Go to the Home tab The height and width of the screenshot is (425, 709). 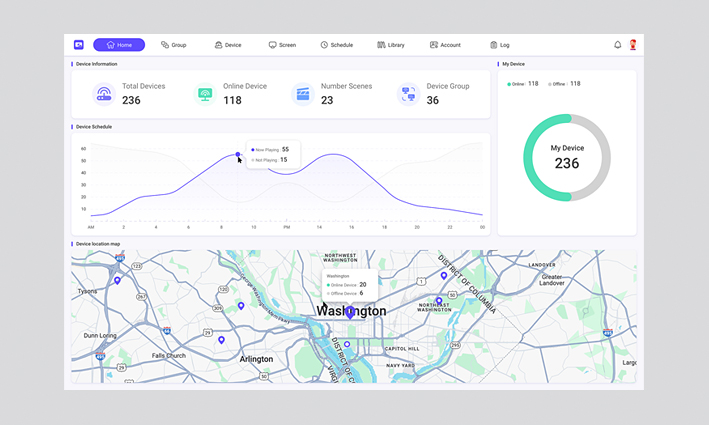point(119,45)
